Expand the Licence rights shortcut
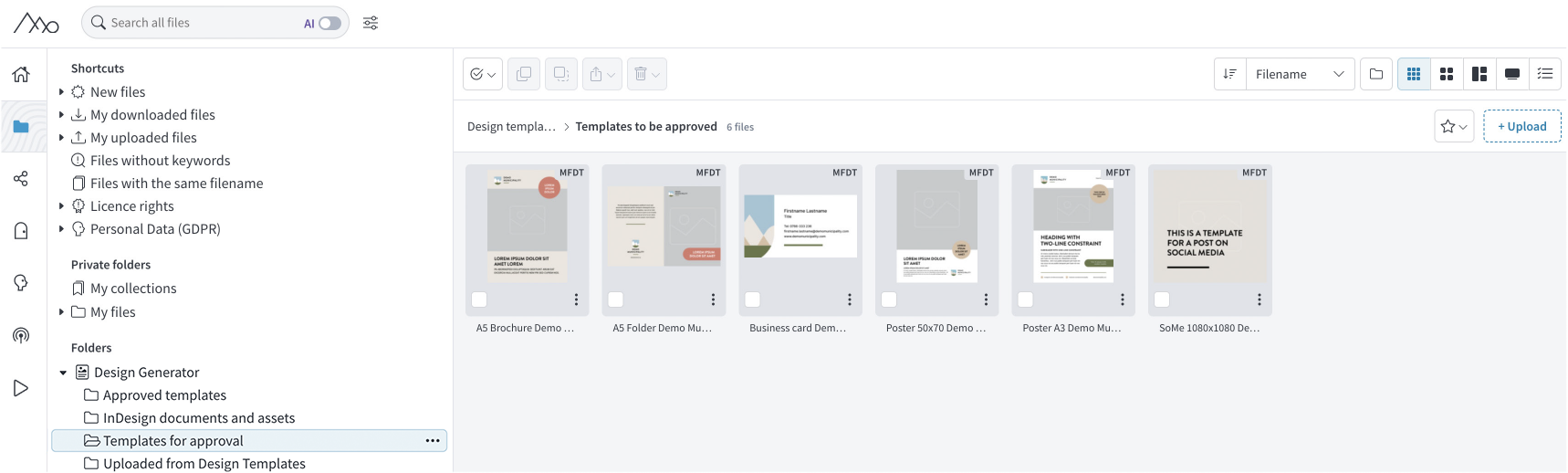1568x473 pixels. pyautogui.click(x=61, y=206)
